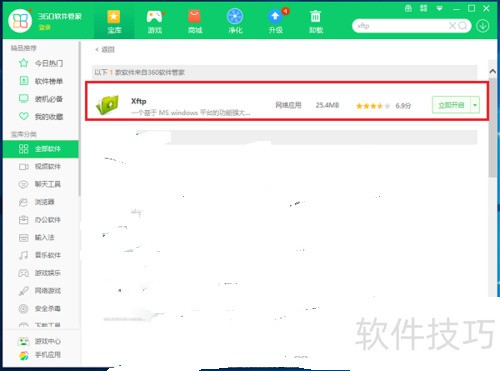Click the 网络应用 category label
This screenshot has width=500, height=371.
coord(288,105)
